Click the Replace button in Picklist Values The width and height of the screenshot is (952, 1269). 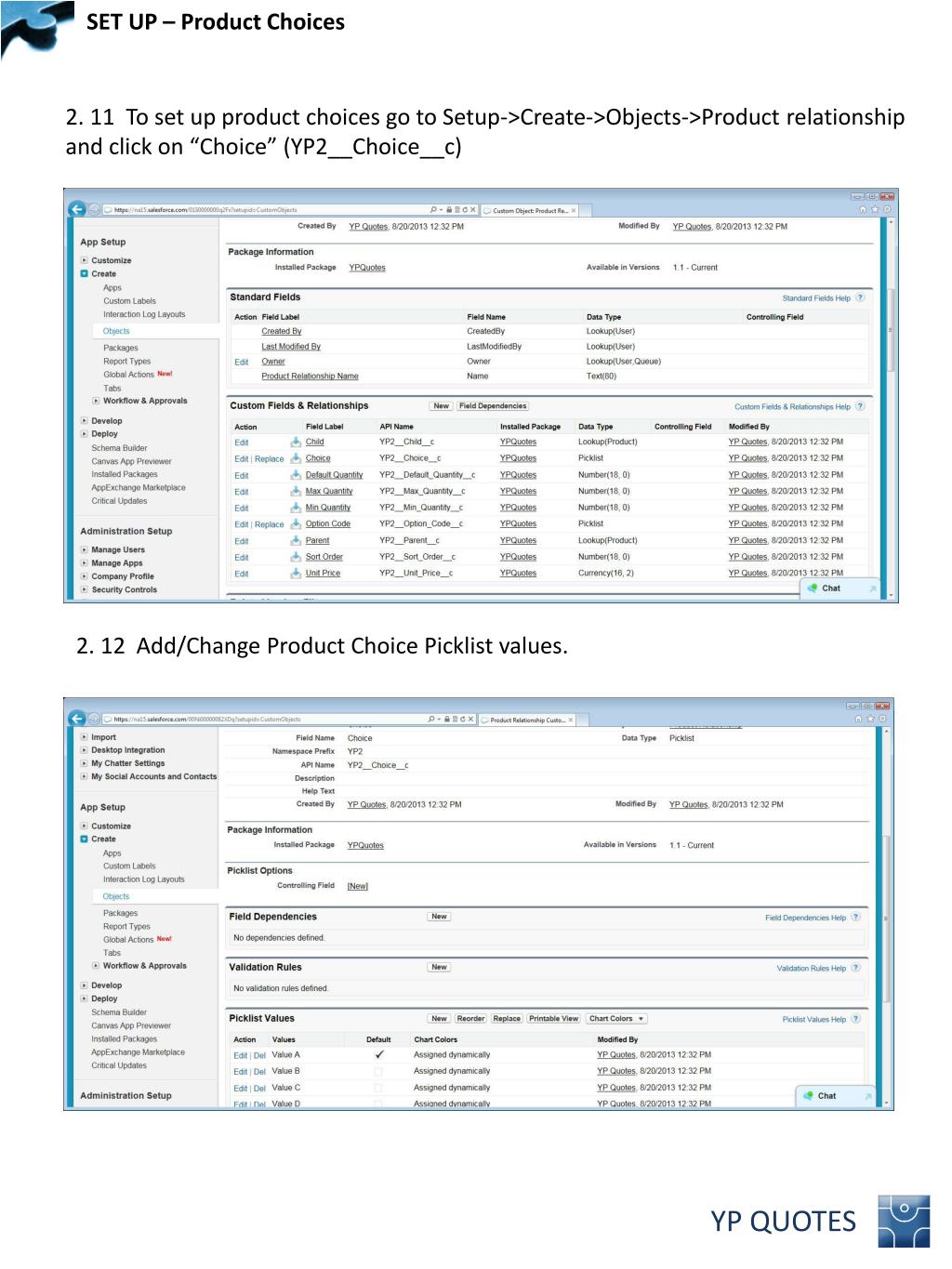(x=507, y=1019)
